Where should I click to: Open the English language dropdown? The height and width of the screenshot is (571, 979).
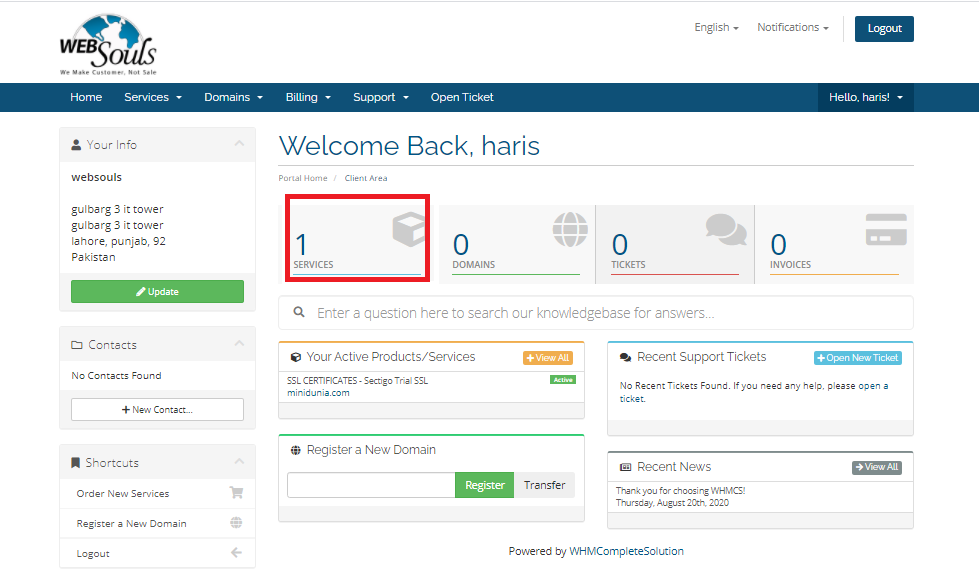[x=716, y=28]
